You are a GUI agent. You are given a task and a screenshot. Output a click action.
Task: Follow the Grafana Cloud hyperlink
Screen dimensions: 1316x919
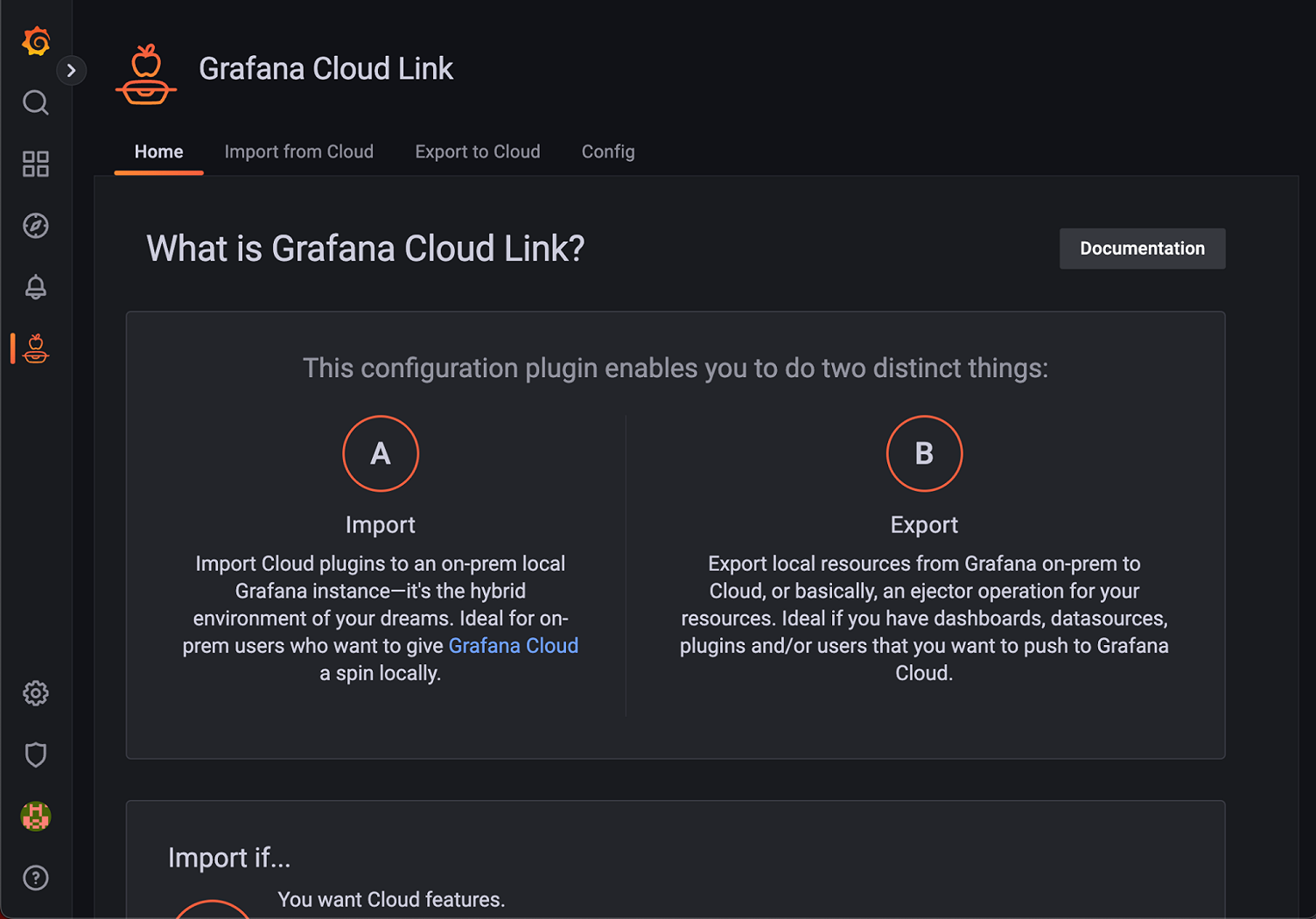514,645
